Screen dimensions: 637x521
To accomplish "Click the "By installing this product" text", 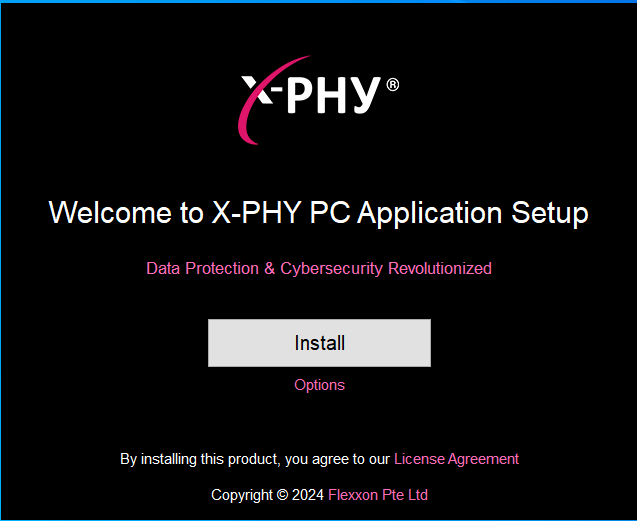I will 200,459.
